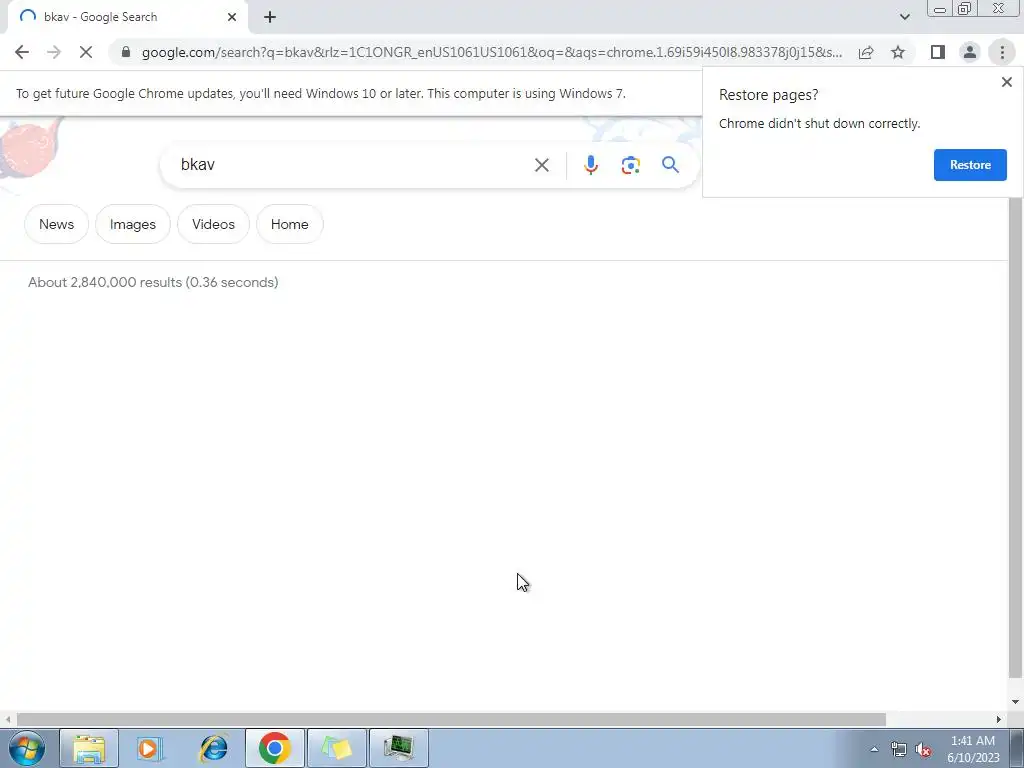The width and height of the screenshot is (1024, 768).
Task: Click the scroll right arrow
Action: click(x=999, y=719)
